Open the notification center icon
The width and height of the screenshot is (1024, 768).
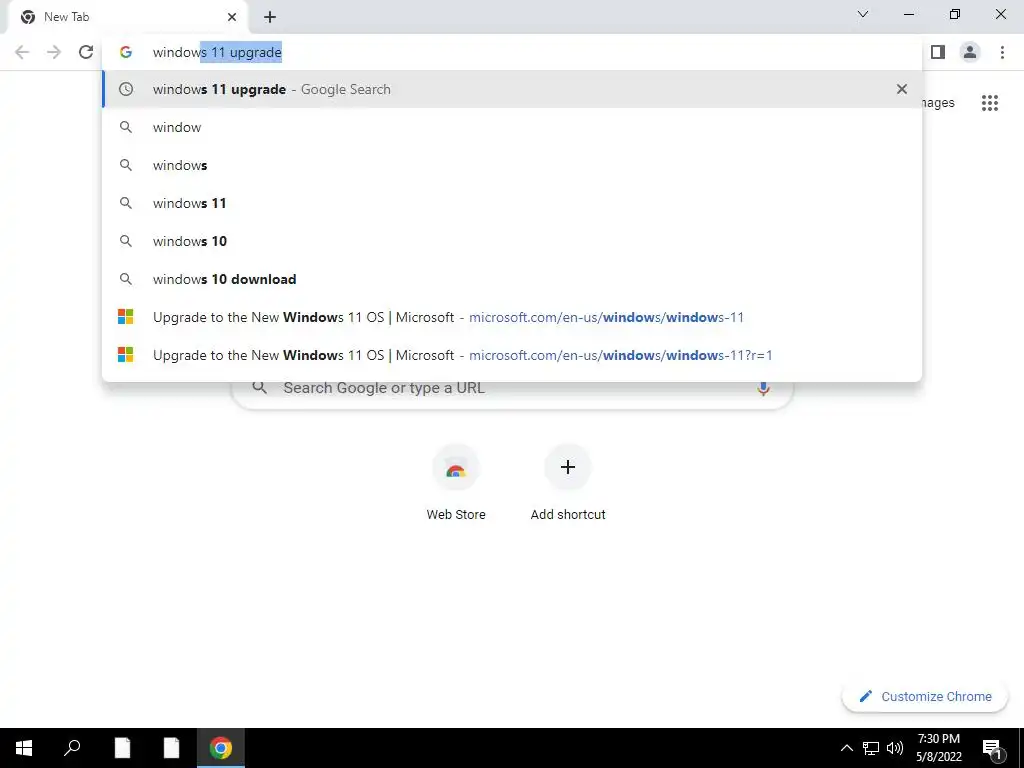(x=993, y=749)
